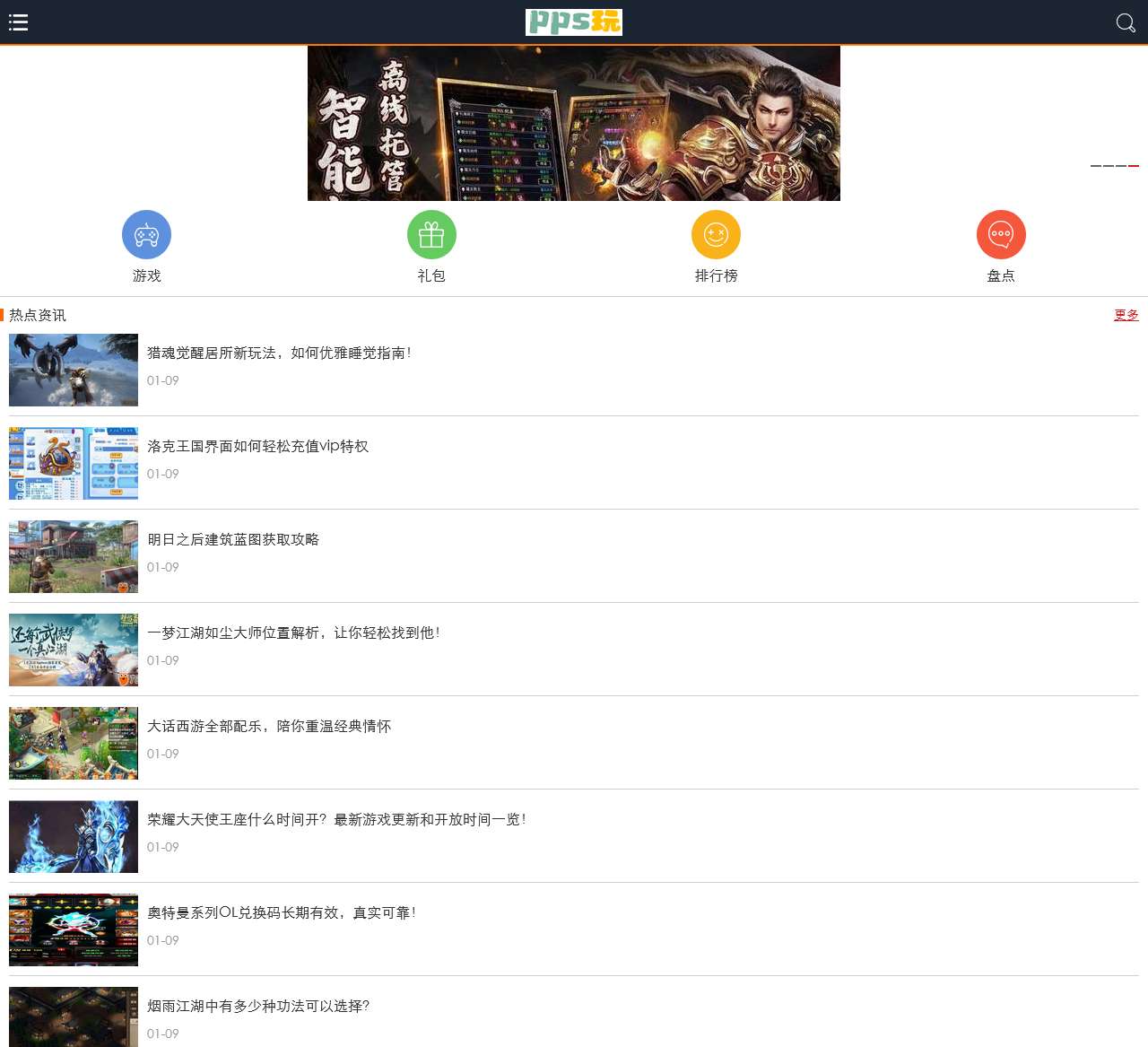Select the red active carousel indicator
This screenshot has height=1047, width=1148.
point(1134,166)
